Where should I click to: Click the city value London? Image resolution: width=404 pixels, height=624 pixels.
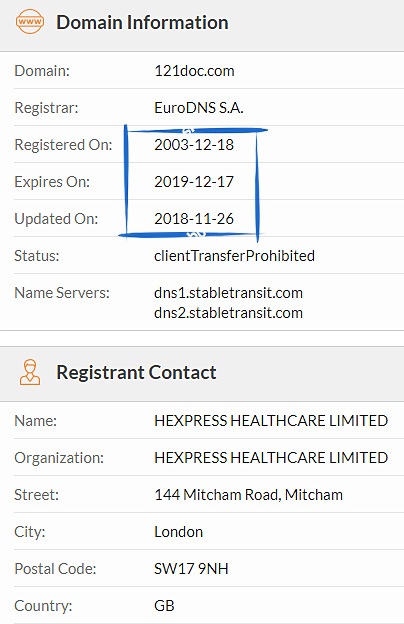[179, 532]
